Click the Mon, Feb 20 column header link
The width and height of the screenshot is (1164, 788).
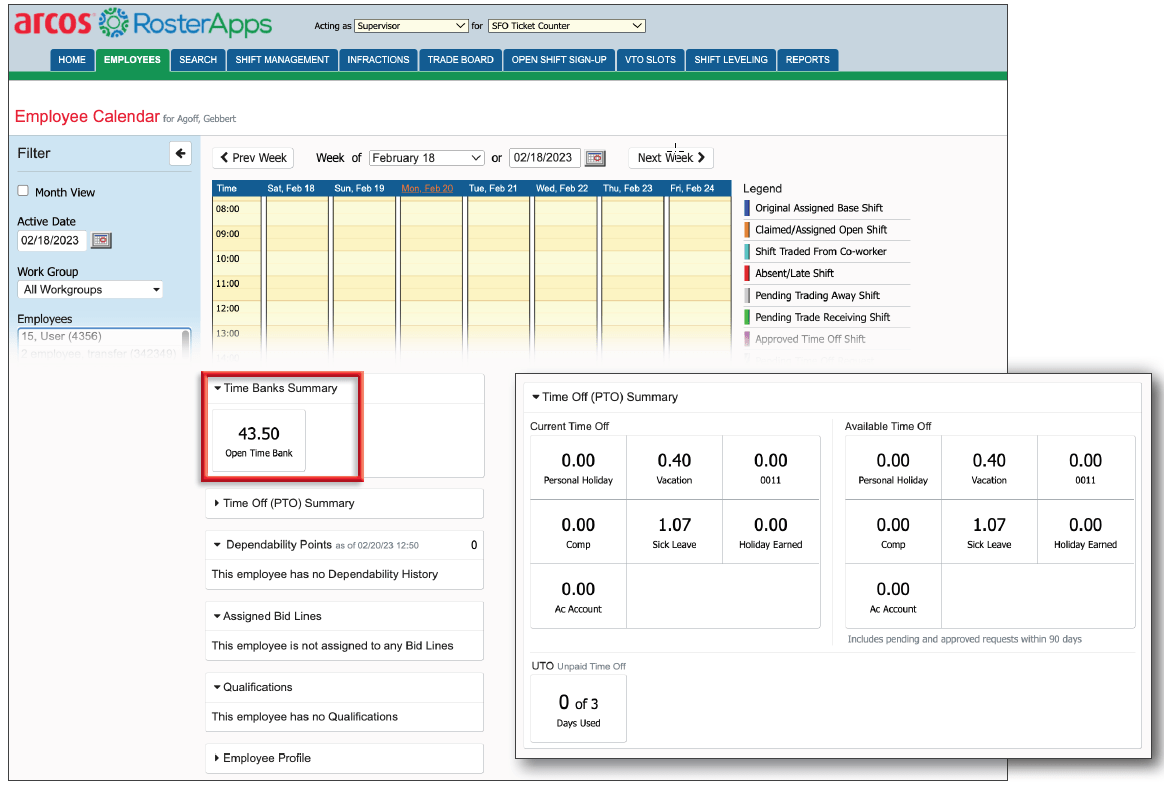(x=427, y=189)
